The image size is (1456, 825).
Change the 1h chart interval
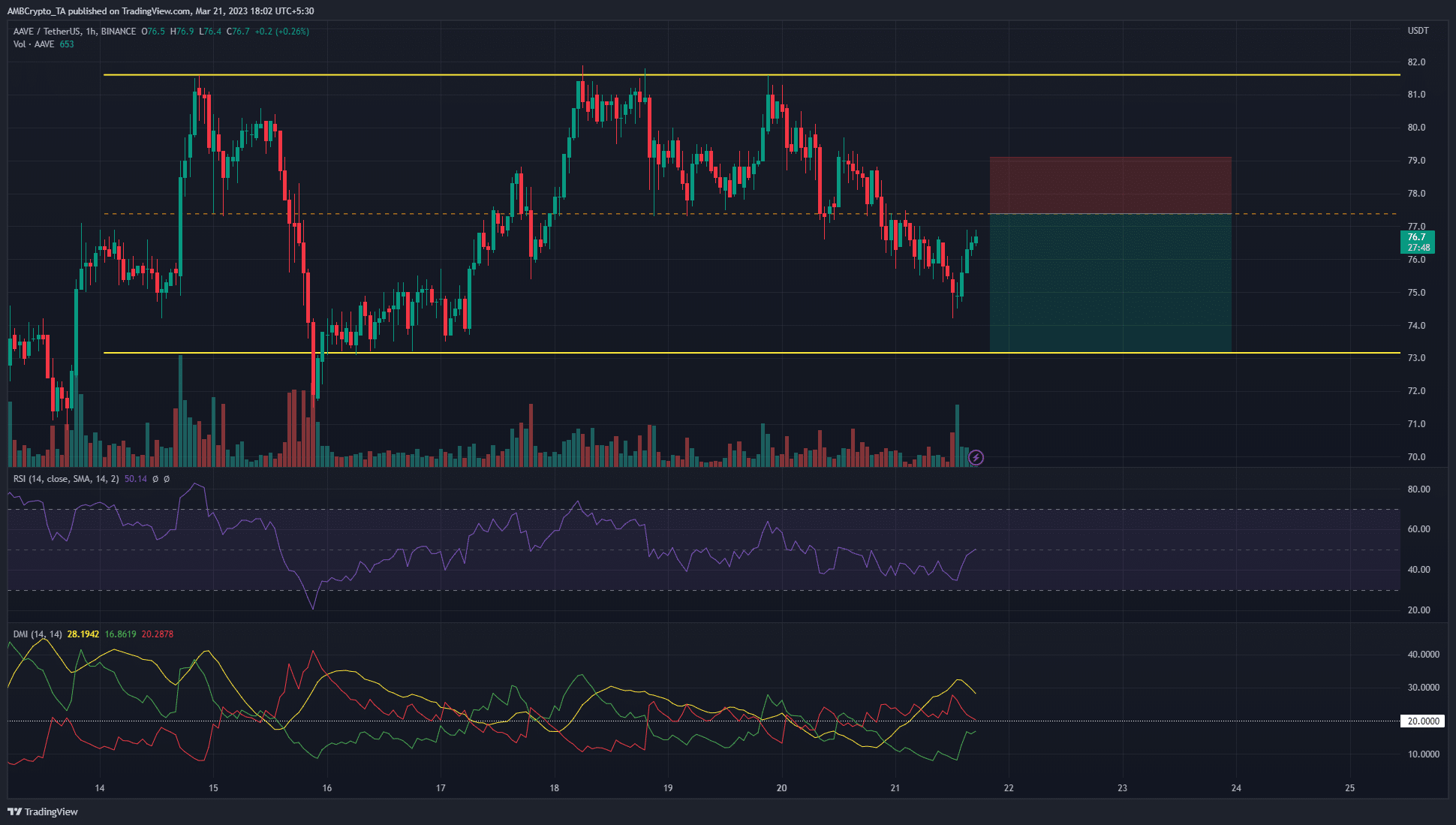coord(92,32)
